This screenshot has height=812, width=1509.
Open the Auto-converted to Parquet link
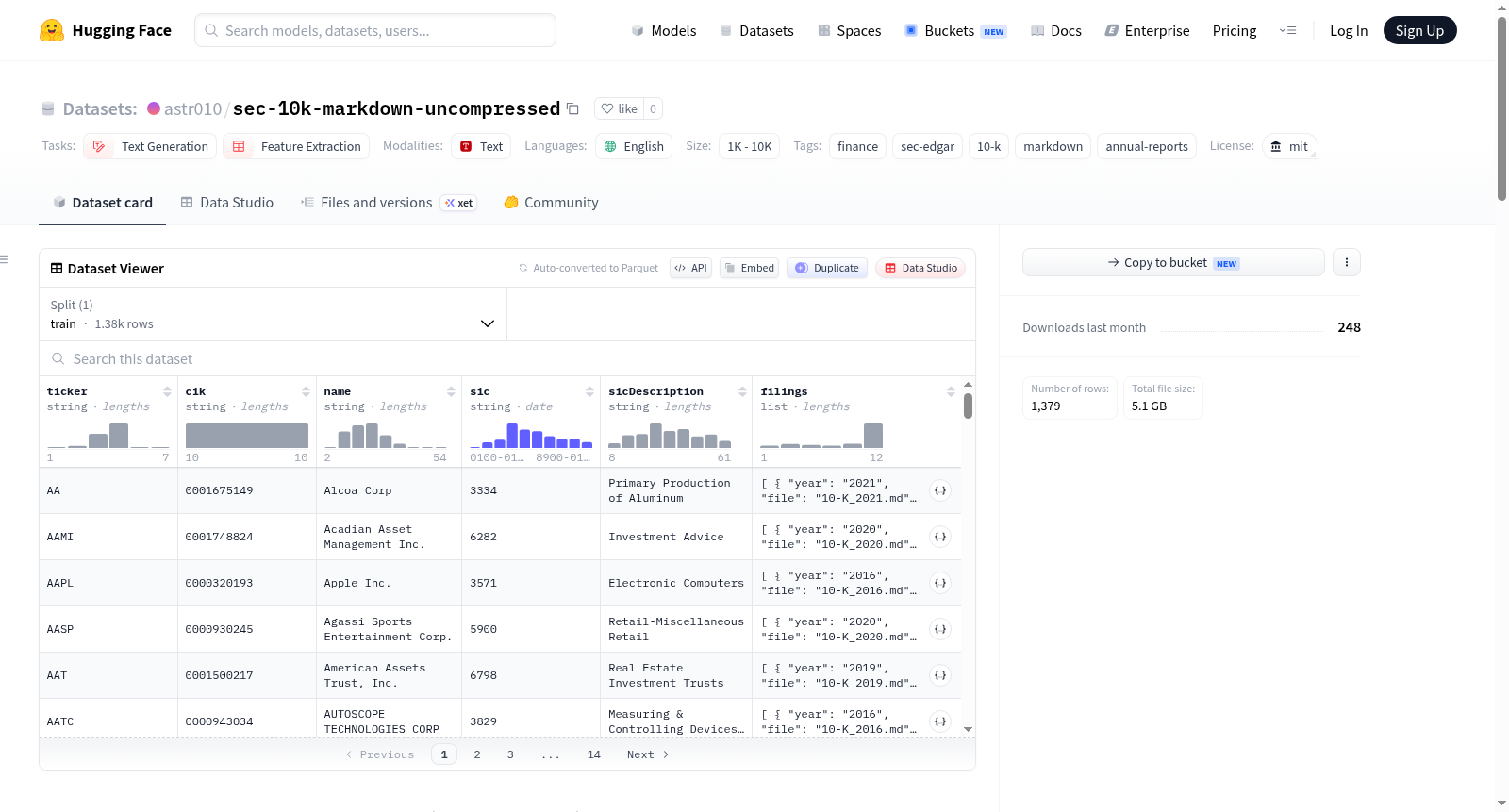pyautogui.click(x=570, y=268)
